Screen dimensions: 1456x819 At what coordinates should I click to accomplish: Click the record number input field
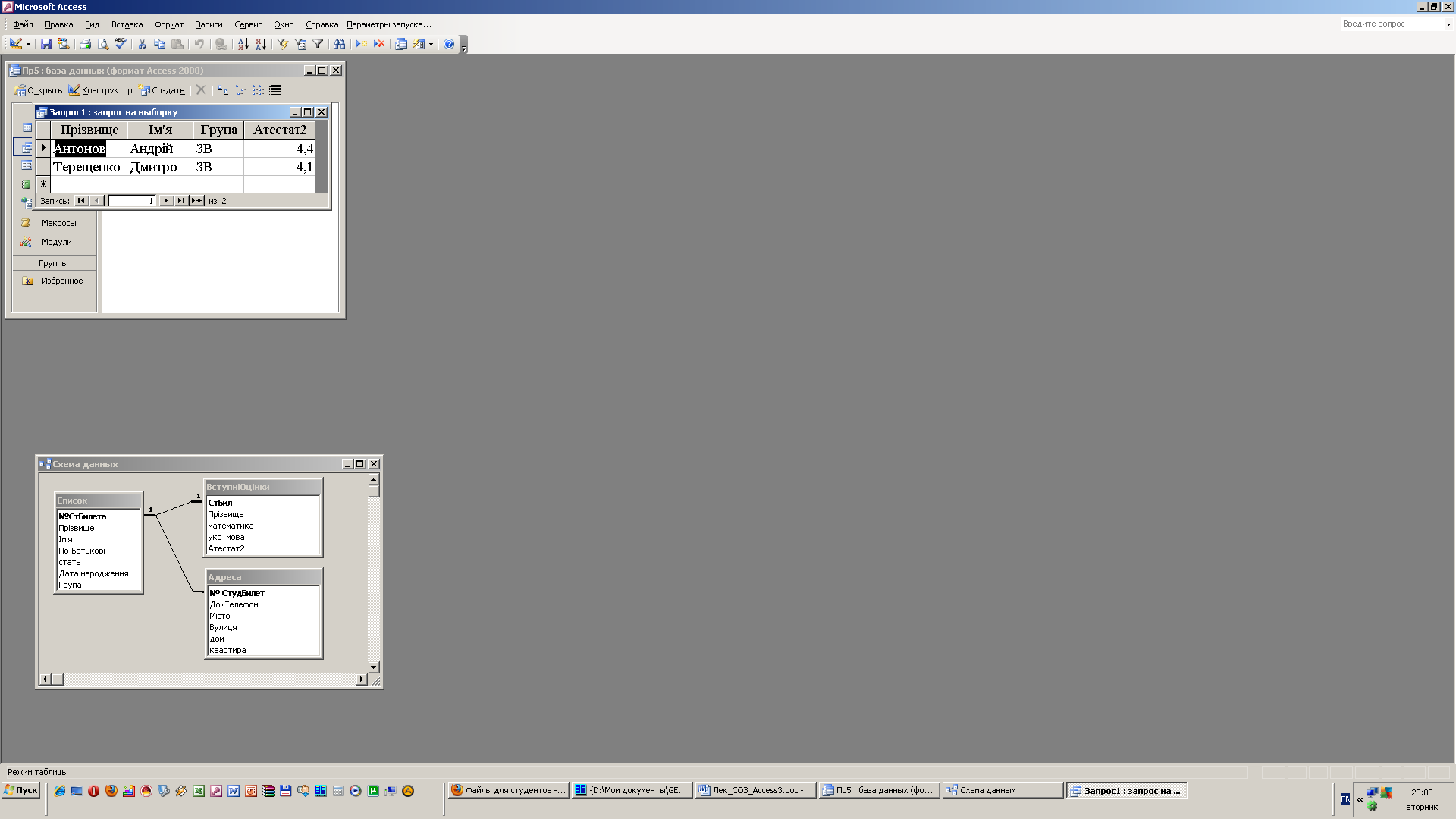[x=132, y=201]
